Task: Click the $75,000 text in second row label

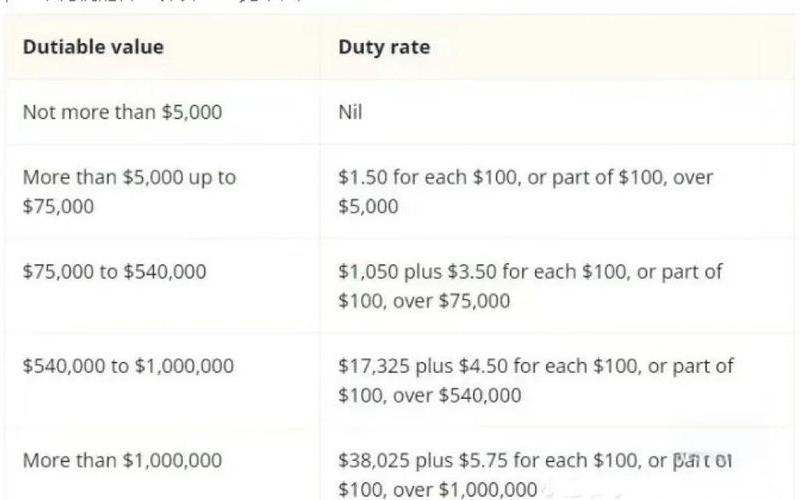Action: point(59,207)
